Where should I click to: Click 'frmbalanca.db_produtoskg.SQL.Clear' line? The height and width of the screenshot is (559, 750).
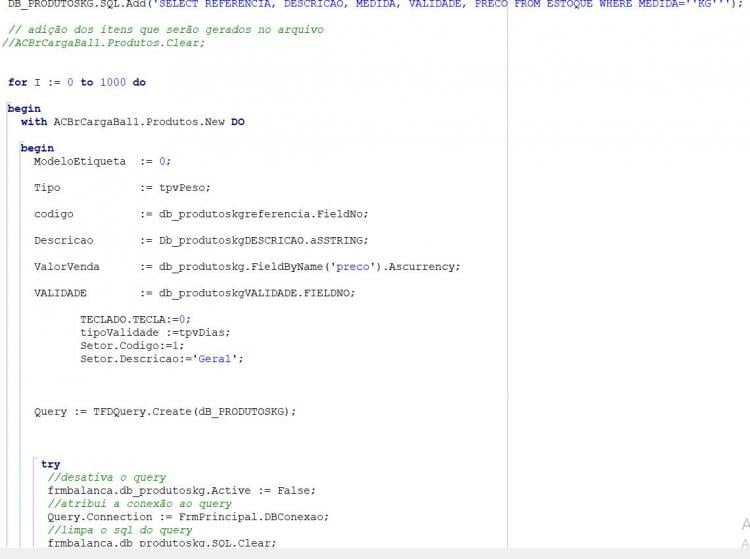point(162,543)
